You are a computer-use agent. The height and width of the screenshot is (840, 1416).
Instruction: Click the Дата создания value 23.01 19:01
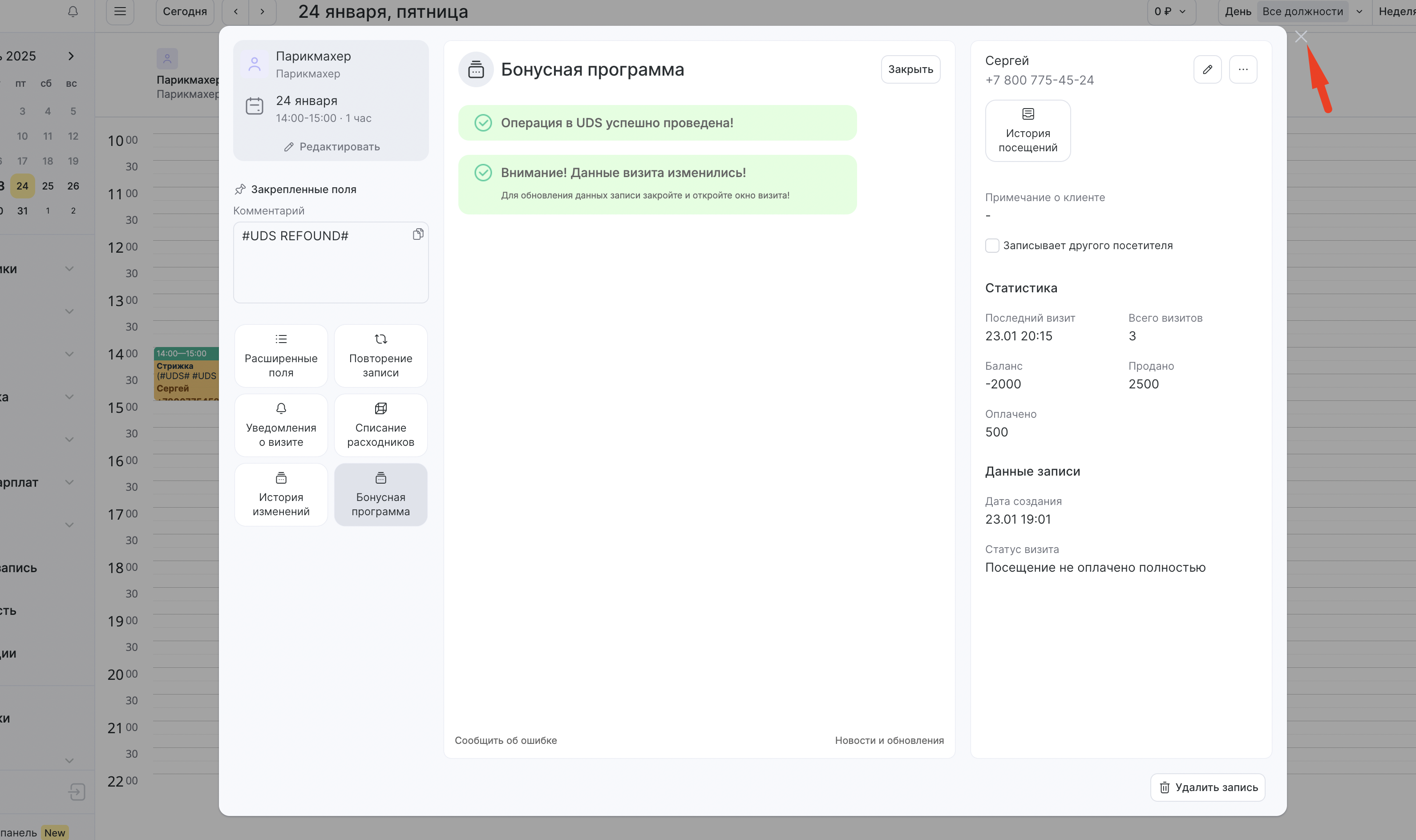1017,519
